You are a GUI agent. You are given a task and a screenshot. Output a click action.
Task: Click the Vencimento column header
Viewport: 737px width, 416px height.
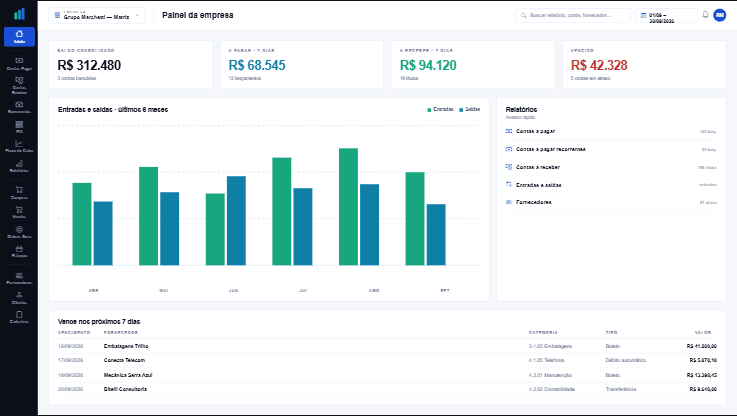74,332
